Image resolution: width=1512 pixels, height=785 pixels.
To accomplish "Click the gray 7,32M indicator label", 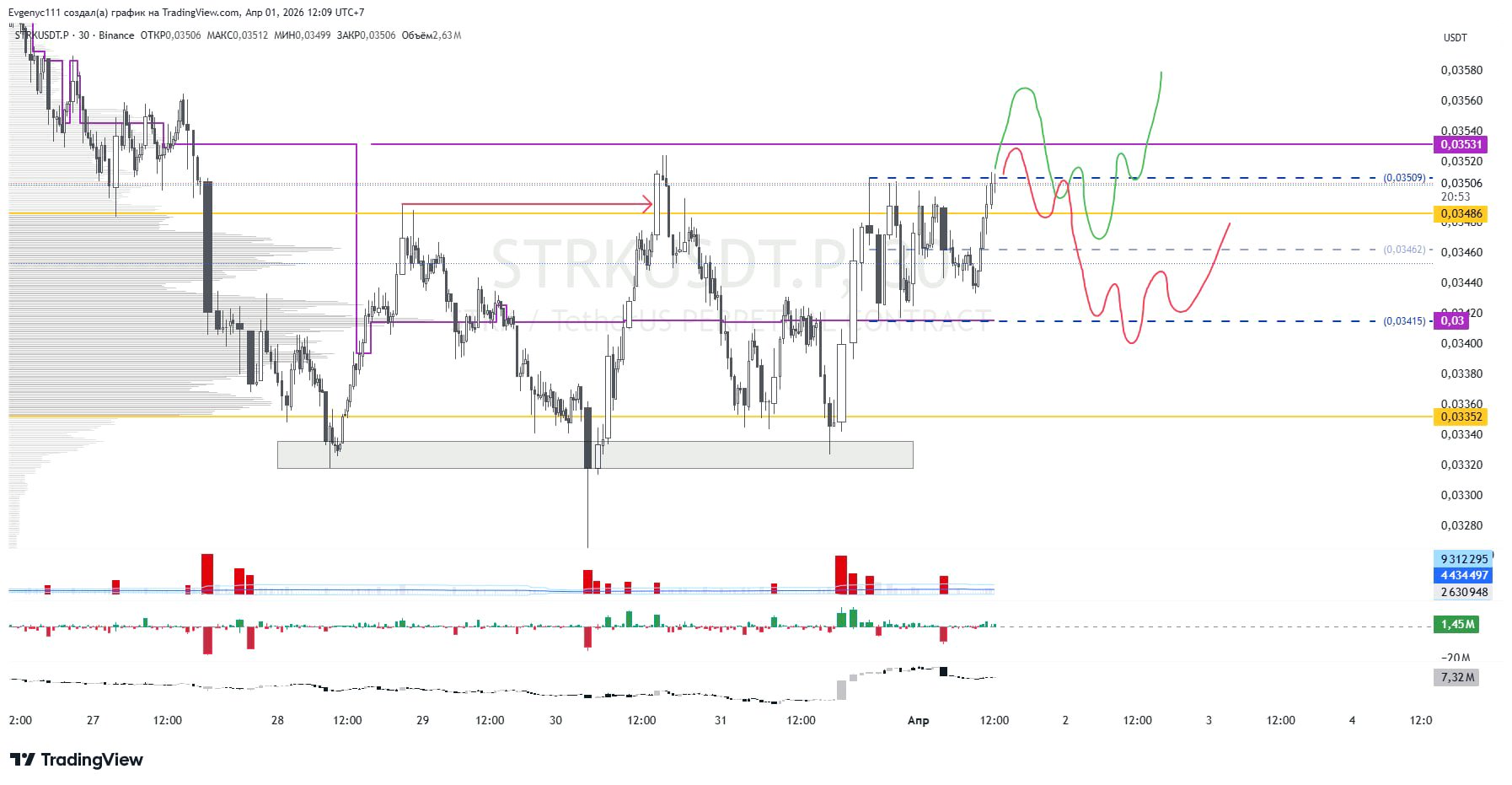I will 1456,677.
